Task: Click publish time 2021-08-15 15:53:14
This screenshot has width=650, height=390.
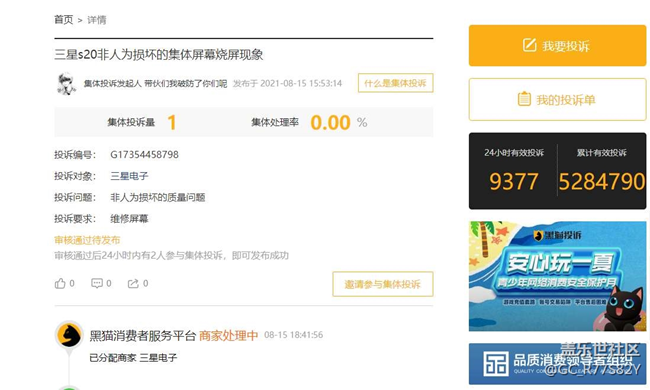Action: point(301,83)
